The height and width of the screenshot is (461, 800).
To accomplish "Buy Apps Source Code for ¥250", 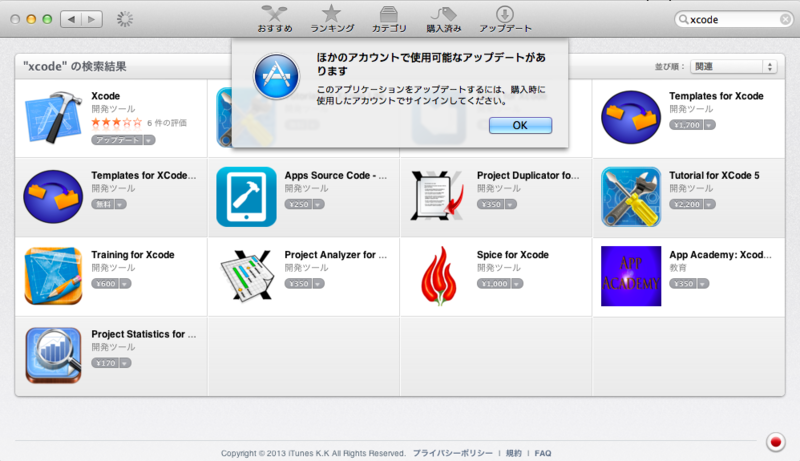I will (298, 204).
